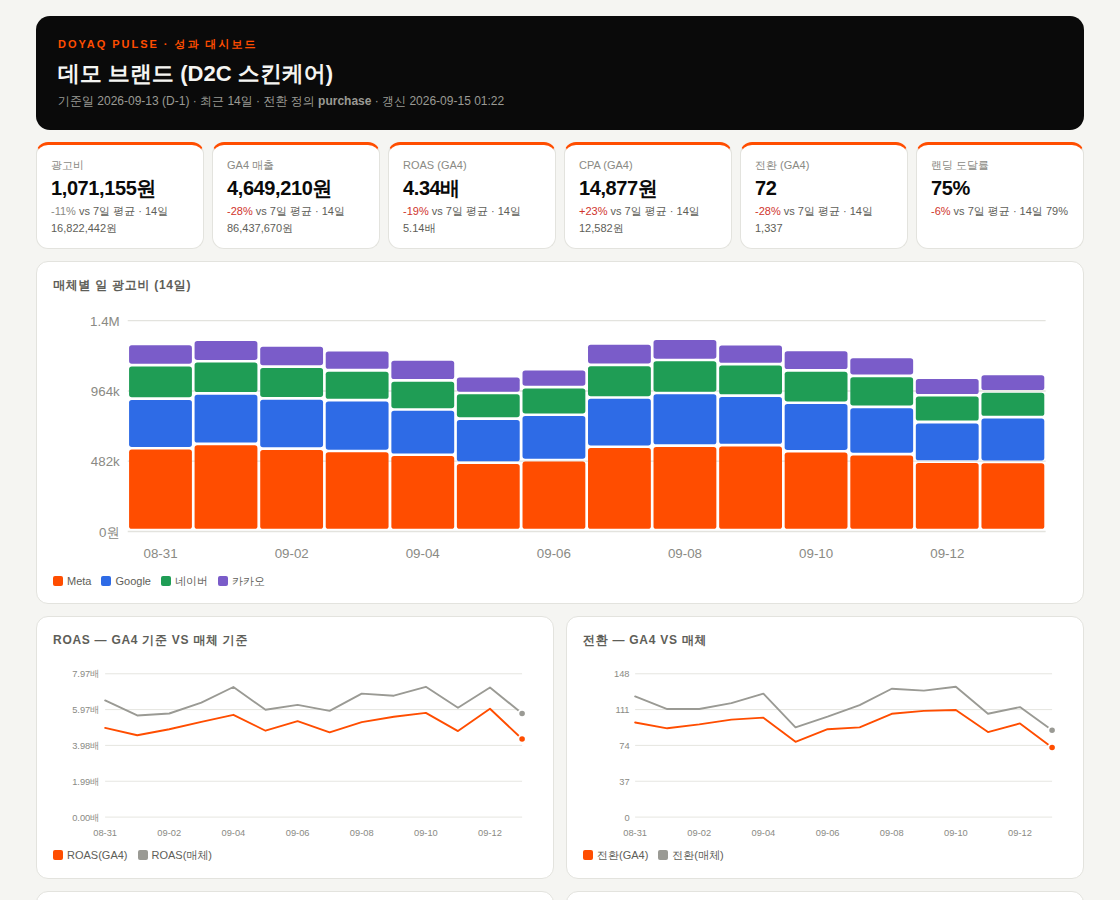Viewport: 1120px width, 900px height.
Task: Click the 09-06 x-axis label on ROAS chart
Action: click(297, 833)
